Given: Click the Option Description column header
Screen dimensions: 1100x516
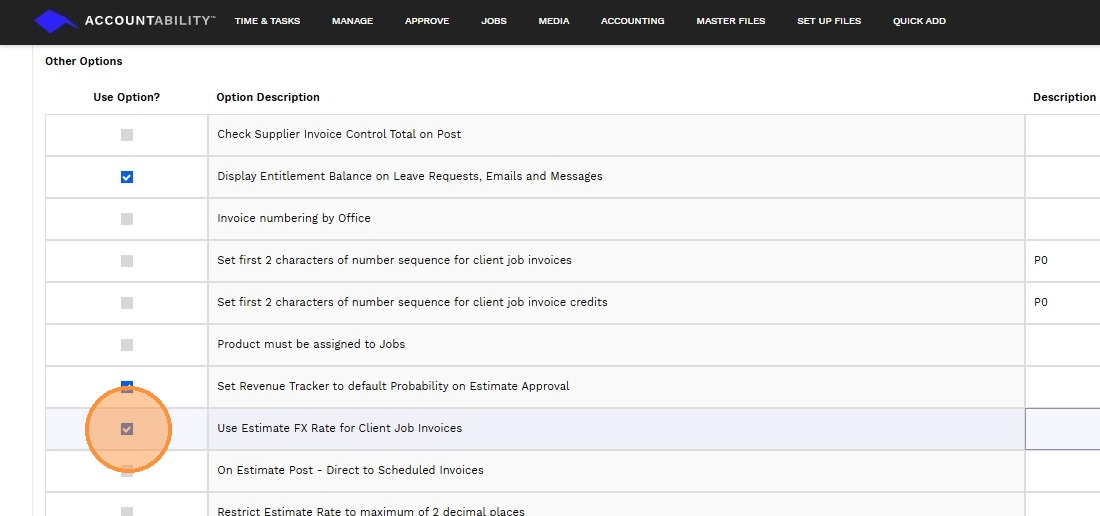Looking at the screenshot, I should [x=268, y=98].
